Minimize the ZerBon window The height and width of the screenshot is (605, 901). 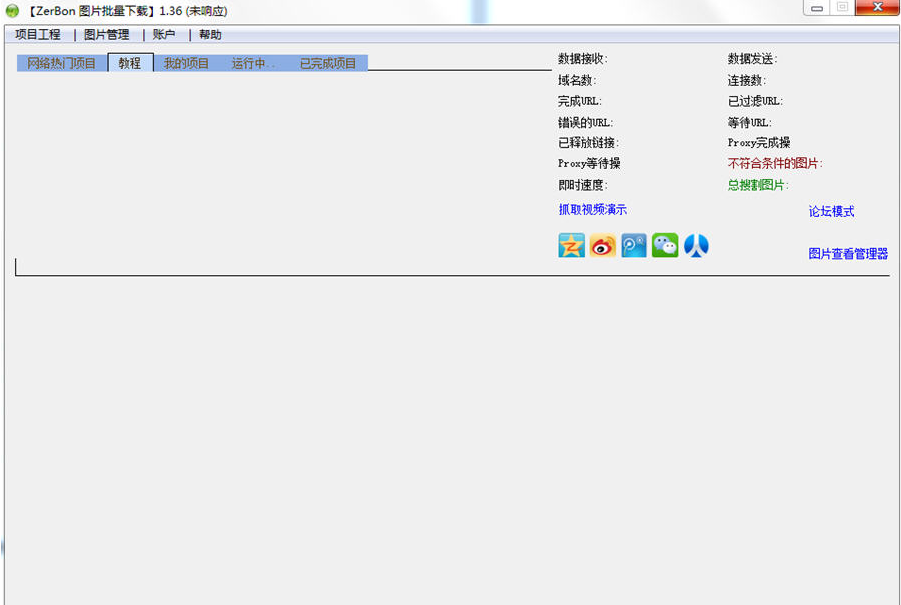click(x=817, y=8)
